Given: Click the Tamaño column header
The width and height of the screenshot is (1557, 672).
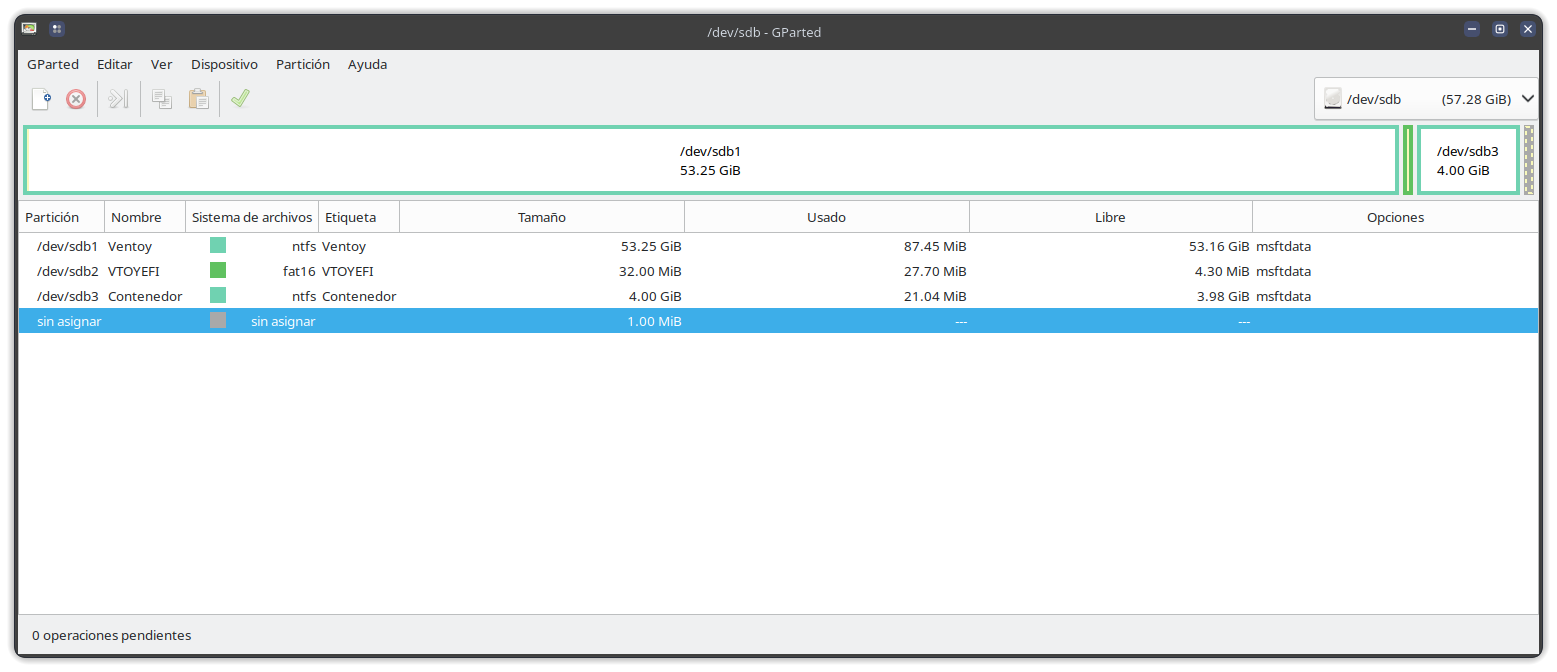Looking at the screenshot, I should [542, 217].
